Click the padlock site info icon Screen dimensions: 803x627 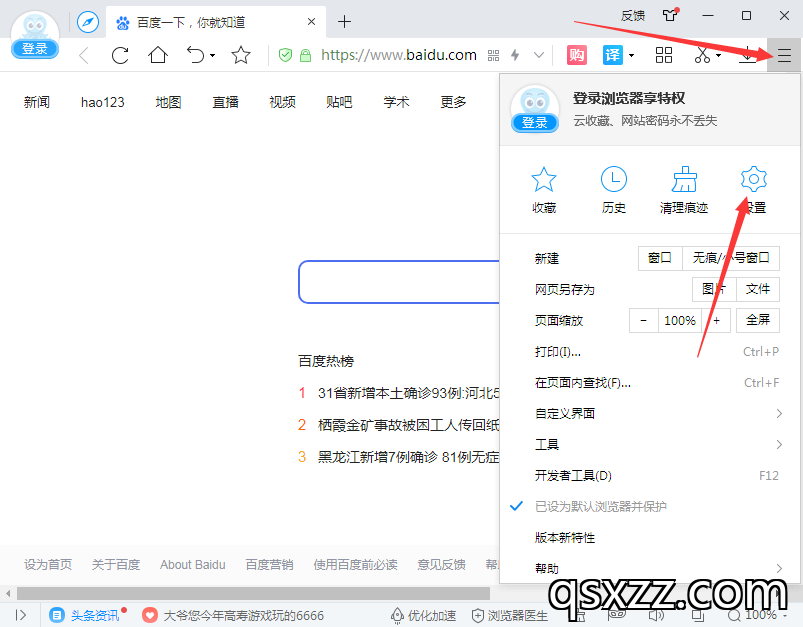305,55
